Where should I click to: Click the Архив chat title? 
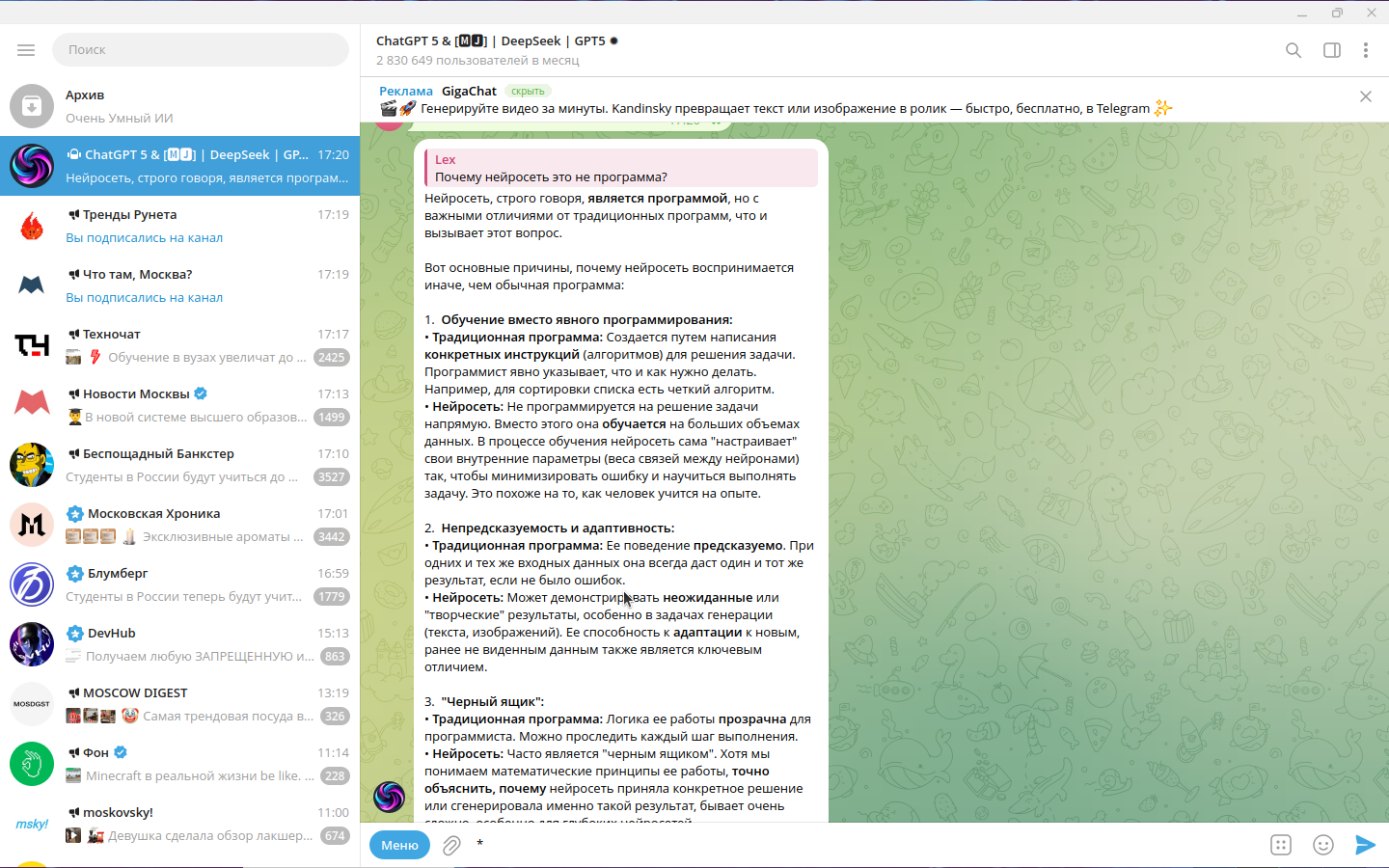click(85, 95)
